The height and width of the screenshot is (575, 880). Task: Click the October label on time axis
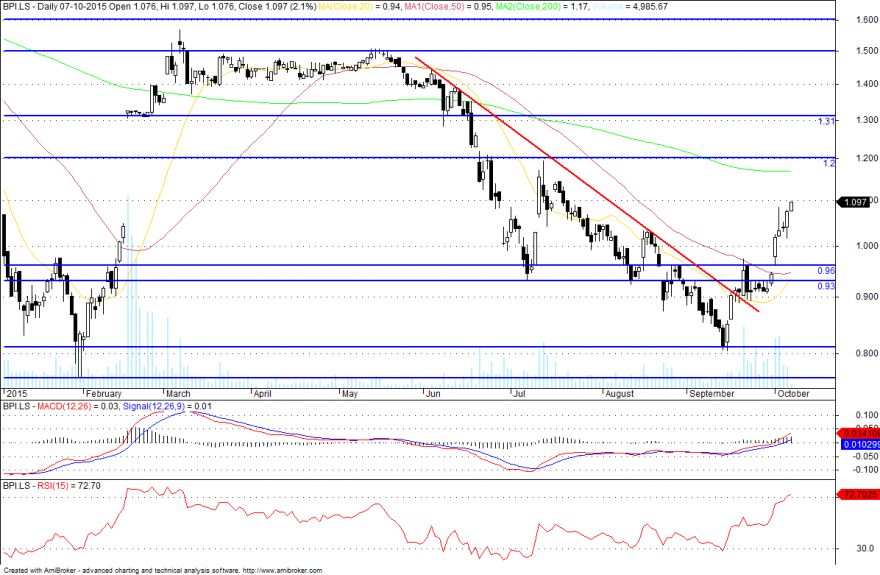[793, 394]
